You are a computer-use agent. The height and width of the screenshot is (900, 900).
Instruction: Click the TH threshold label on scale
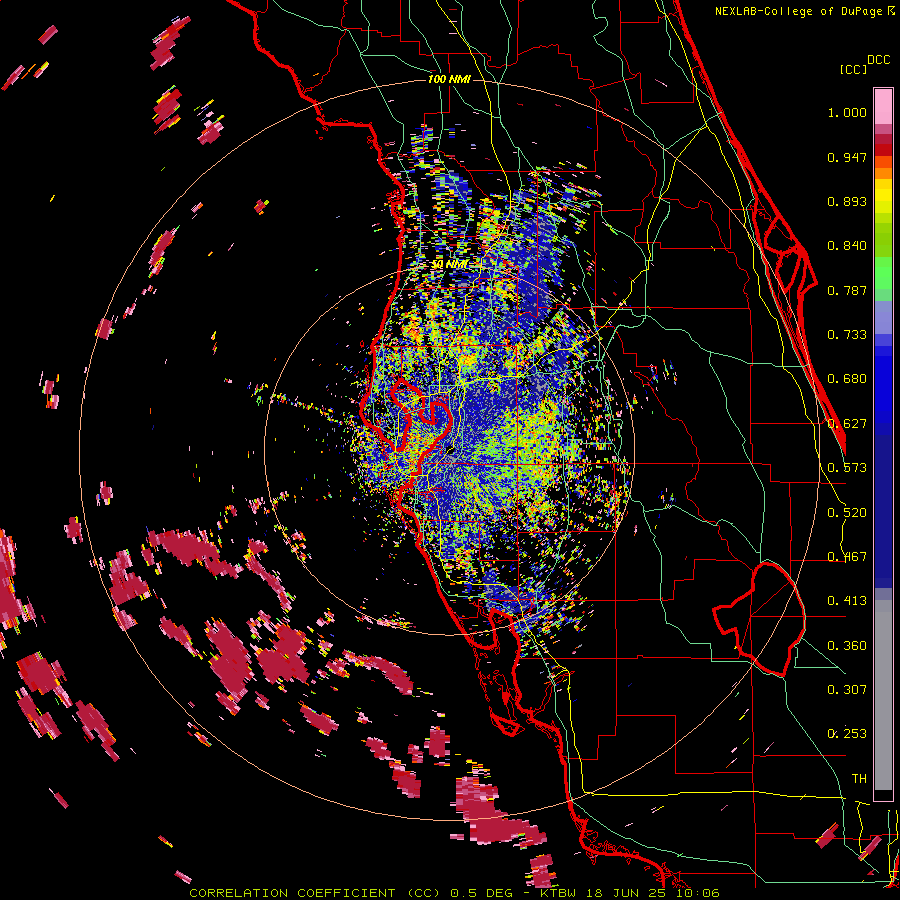tap(859, 779)
